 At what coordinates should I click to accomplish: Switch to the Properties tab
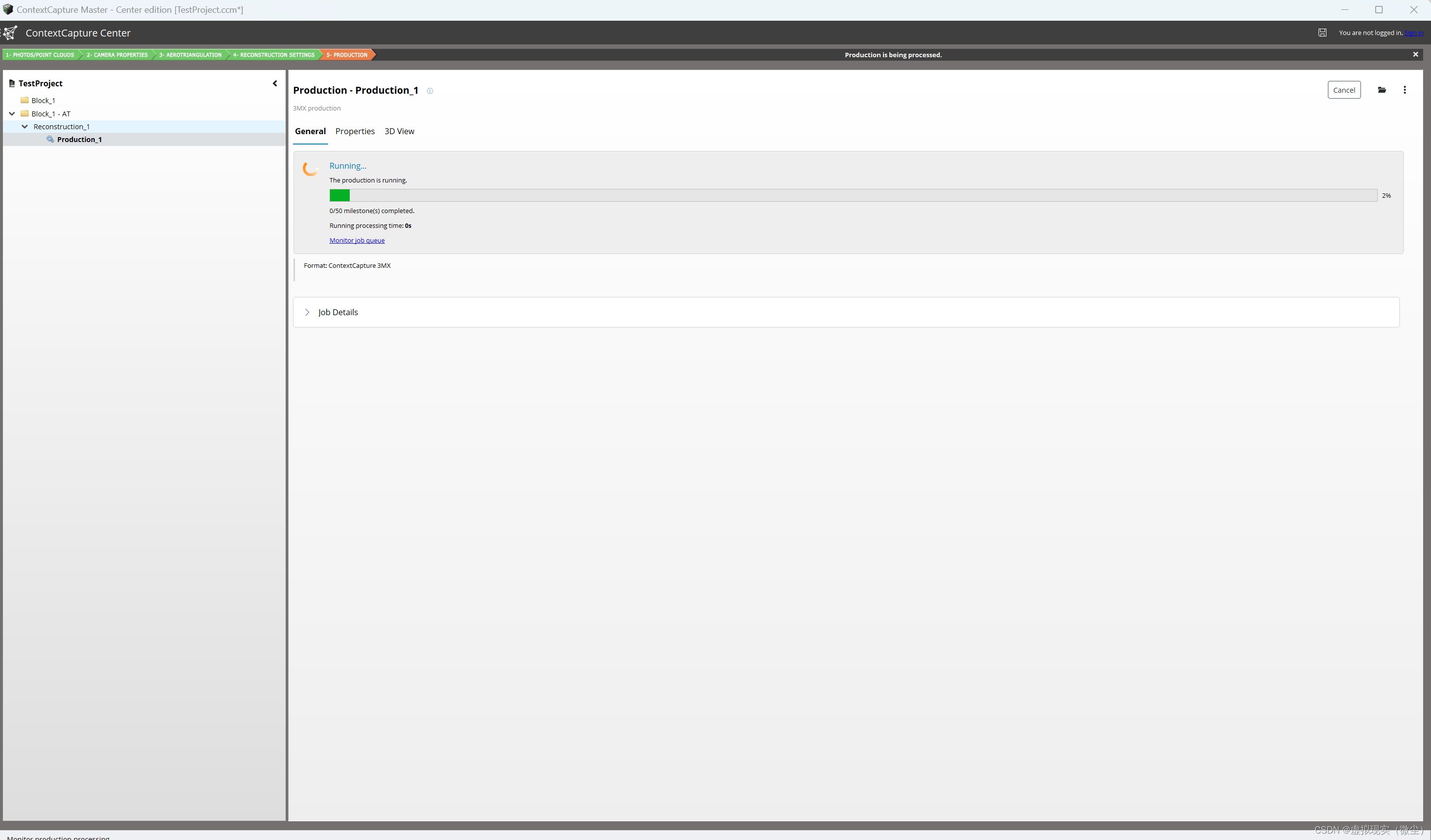click(355, 131)
